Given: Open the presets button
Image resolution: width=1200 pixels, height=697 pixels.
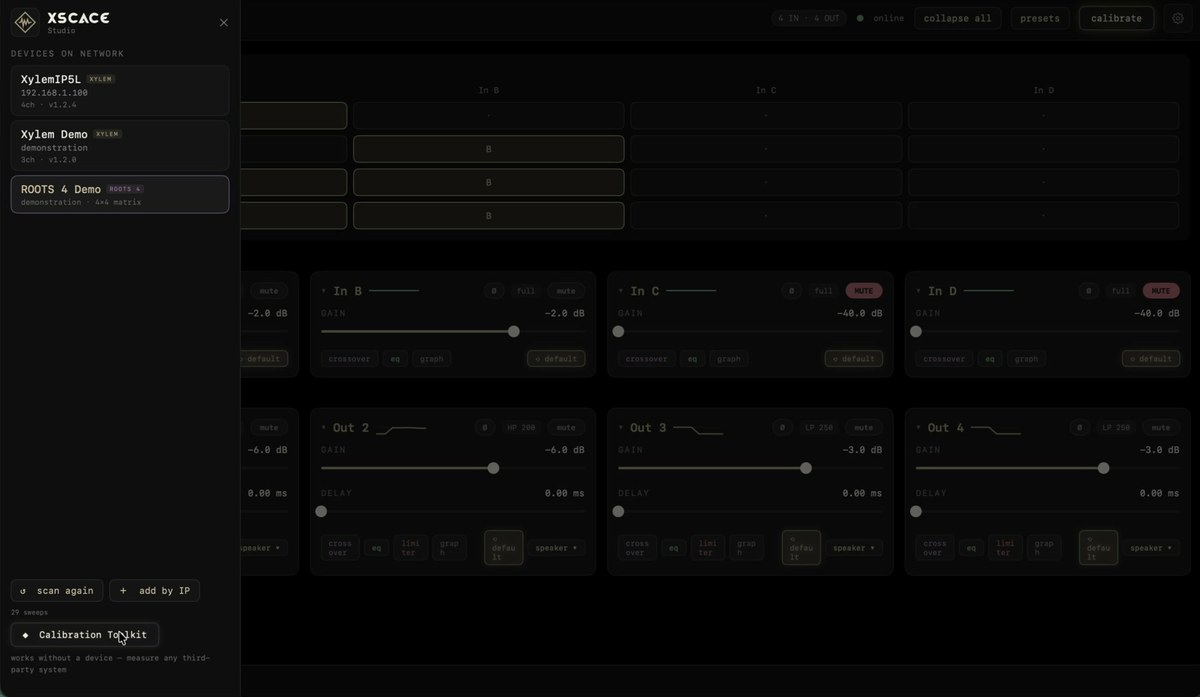Looking at the screenshot, I should (x=1040, y=18).
